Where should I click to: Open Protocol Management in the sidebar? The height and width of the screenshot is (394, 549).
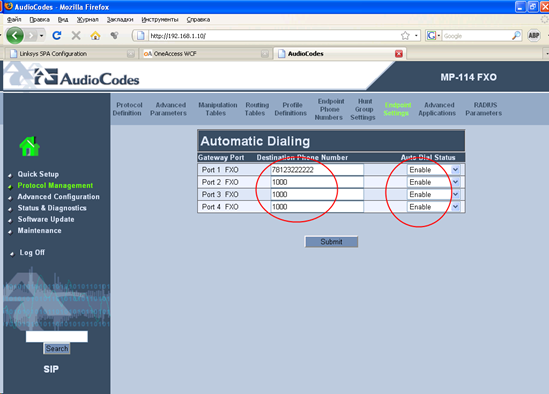pyautogui.click(x=55, y=185)
